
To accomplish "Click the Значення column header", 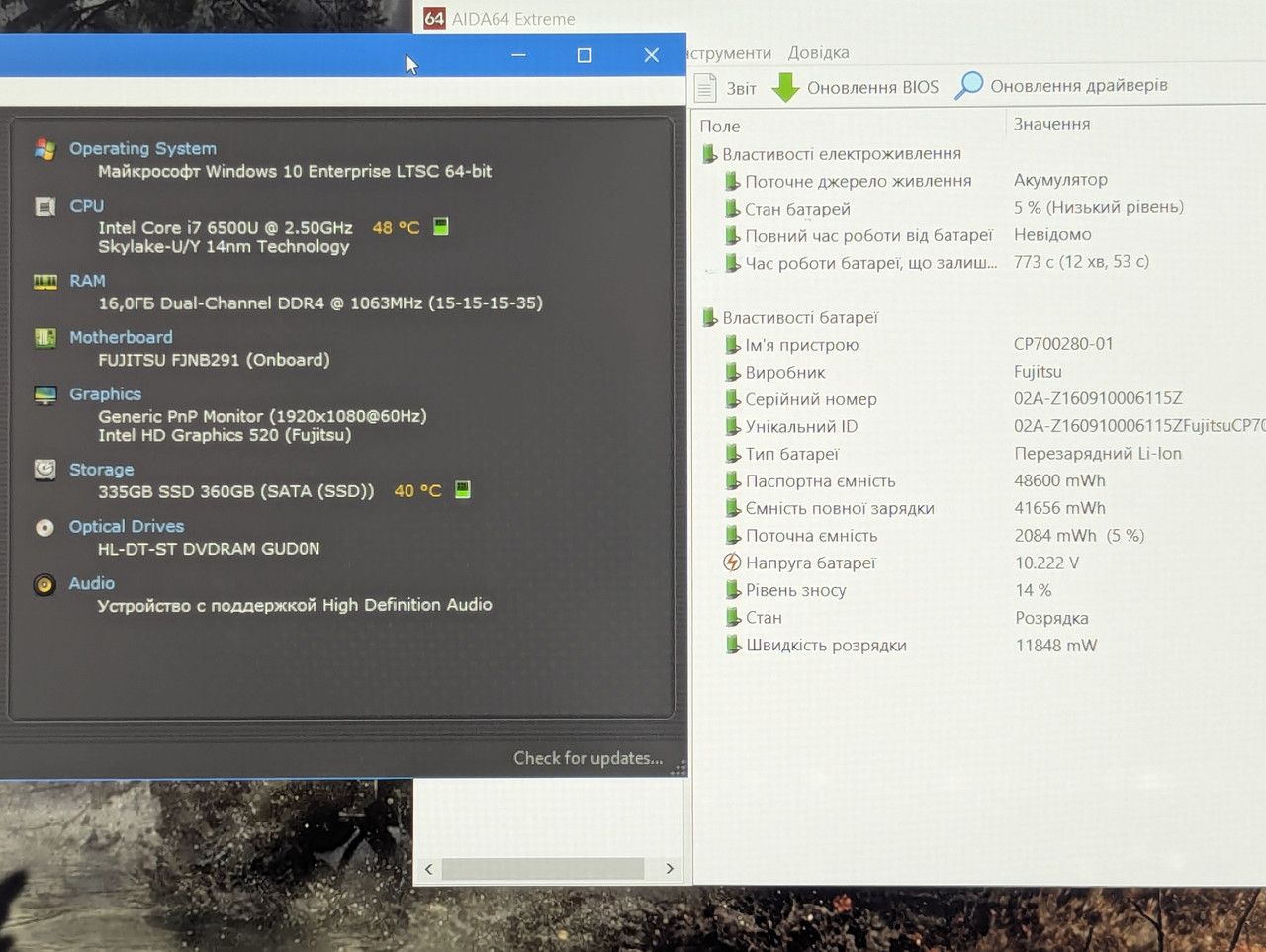I will (1051, 124).
